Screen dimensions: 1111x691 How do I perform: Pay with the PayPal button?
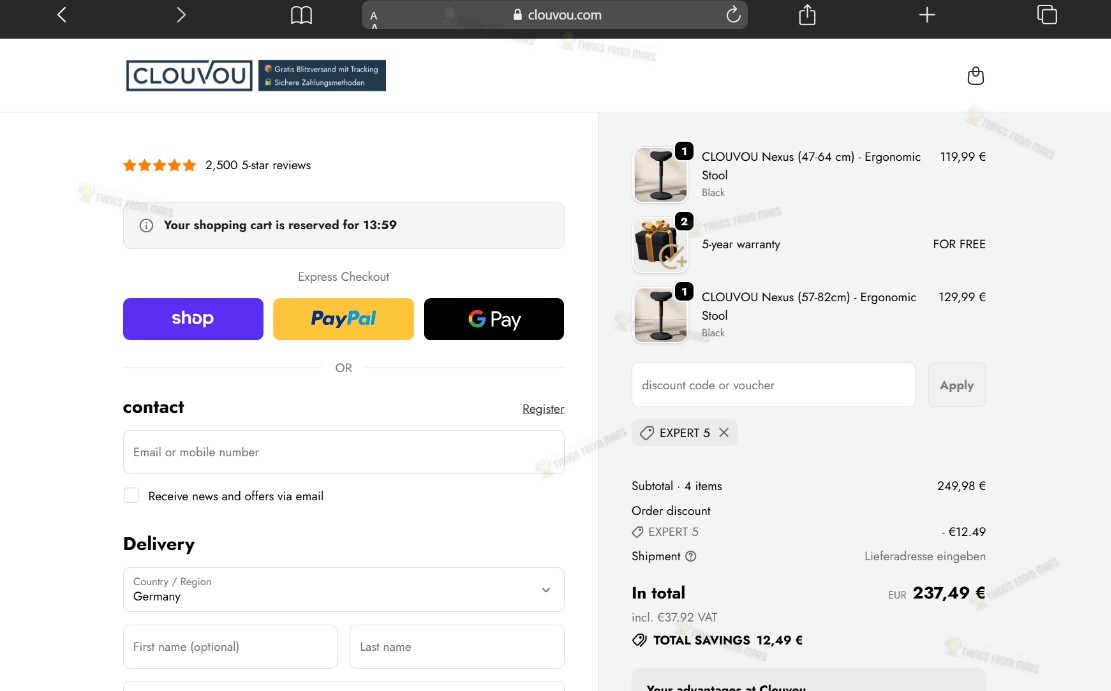click(343, 319)
